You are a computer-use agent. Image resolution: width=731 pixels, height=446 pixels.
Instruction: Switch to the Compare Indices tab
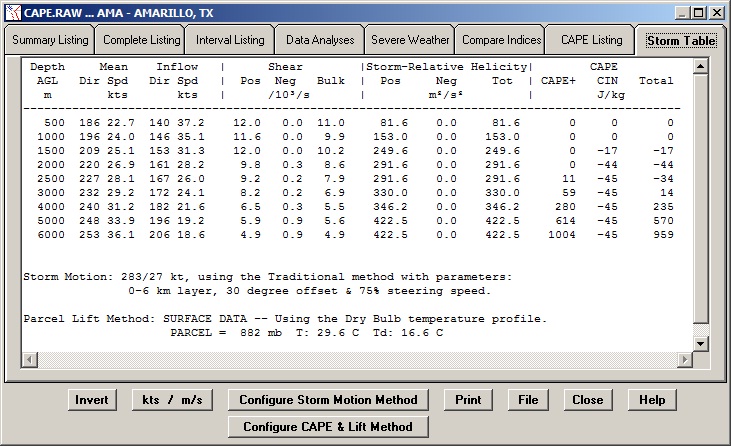(x=501, y=40)
